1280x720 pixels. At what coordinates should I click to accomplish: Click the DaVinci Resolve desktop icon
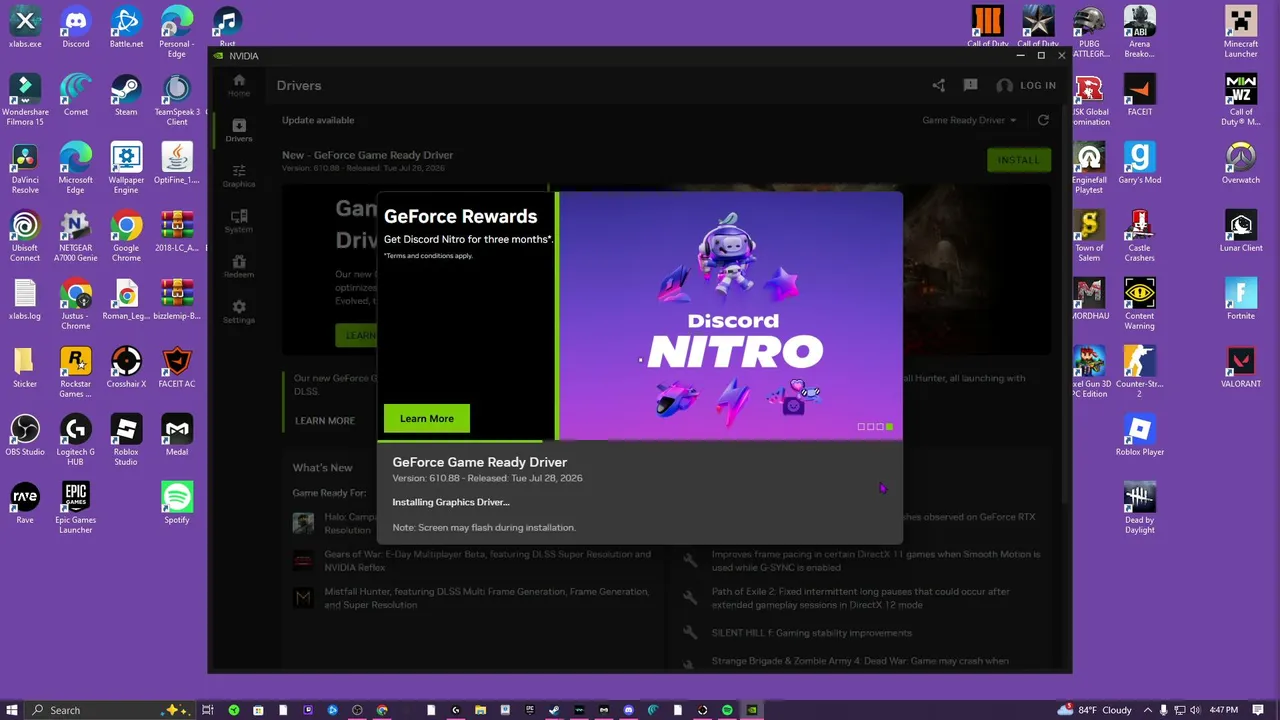coord(25,167)
